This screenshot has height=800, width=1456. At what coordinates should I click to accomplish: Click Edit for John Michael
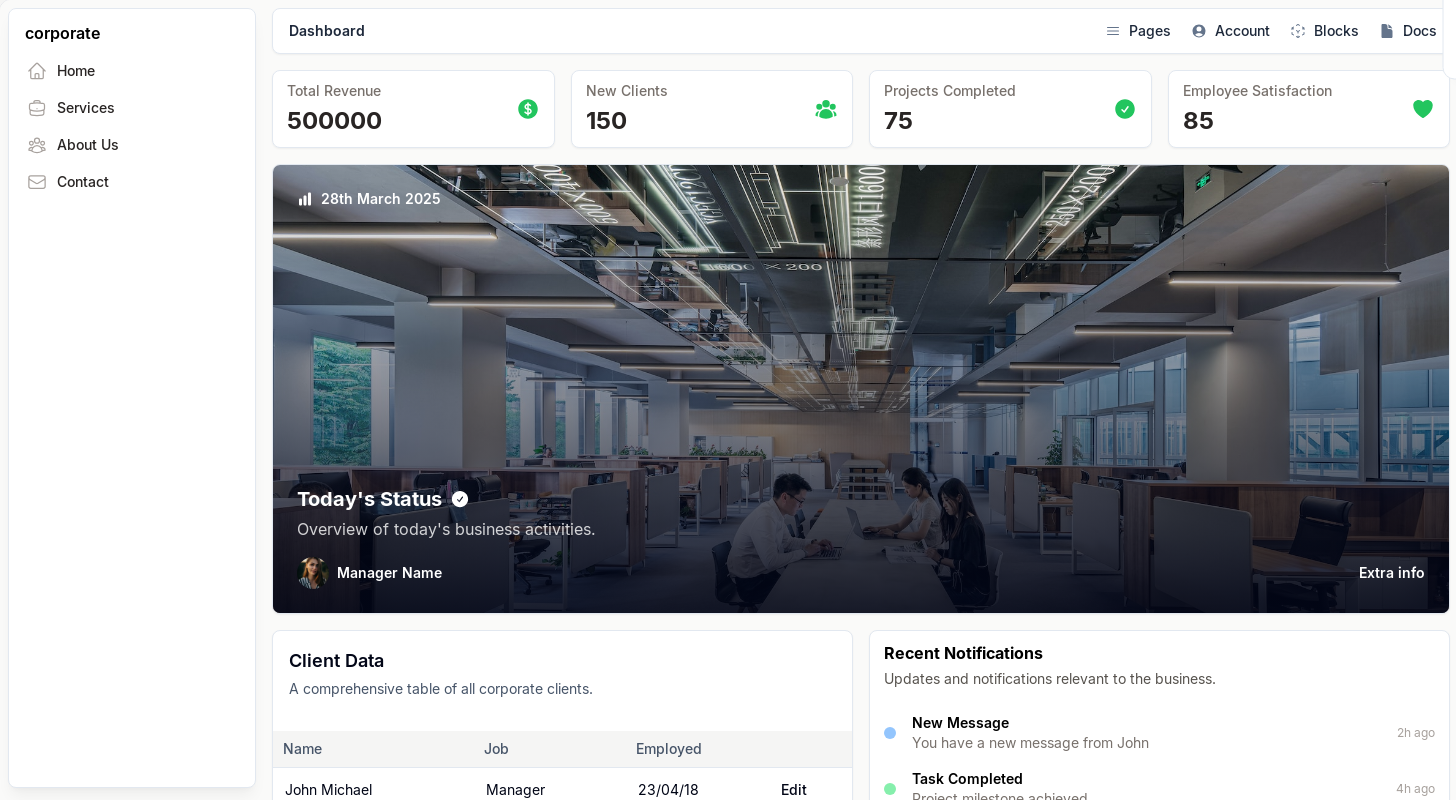(794, 790)
